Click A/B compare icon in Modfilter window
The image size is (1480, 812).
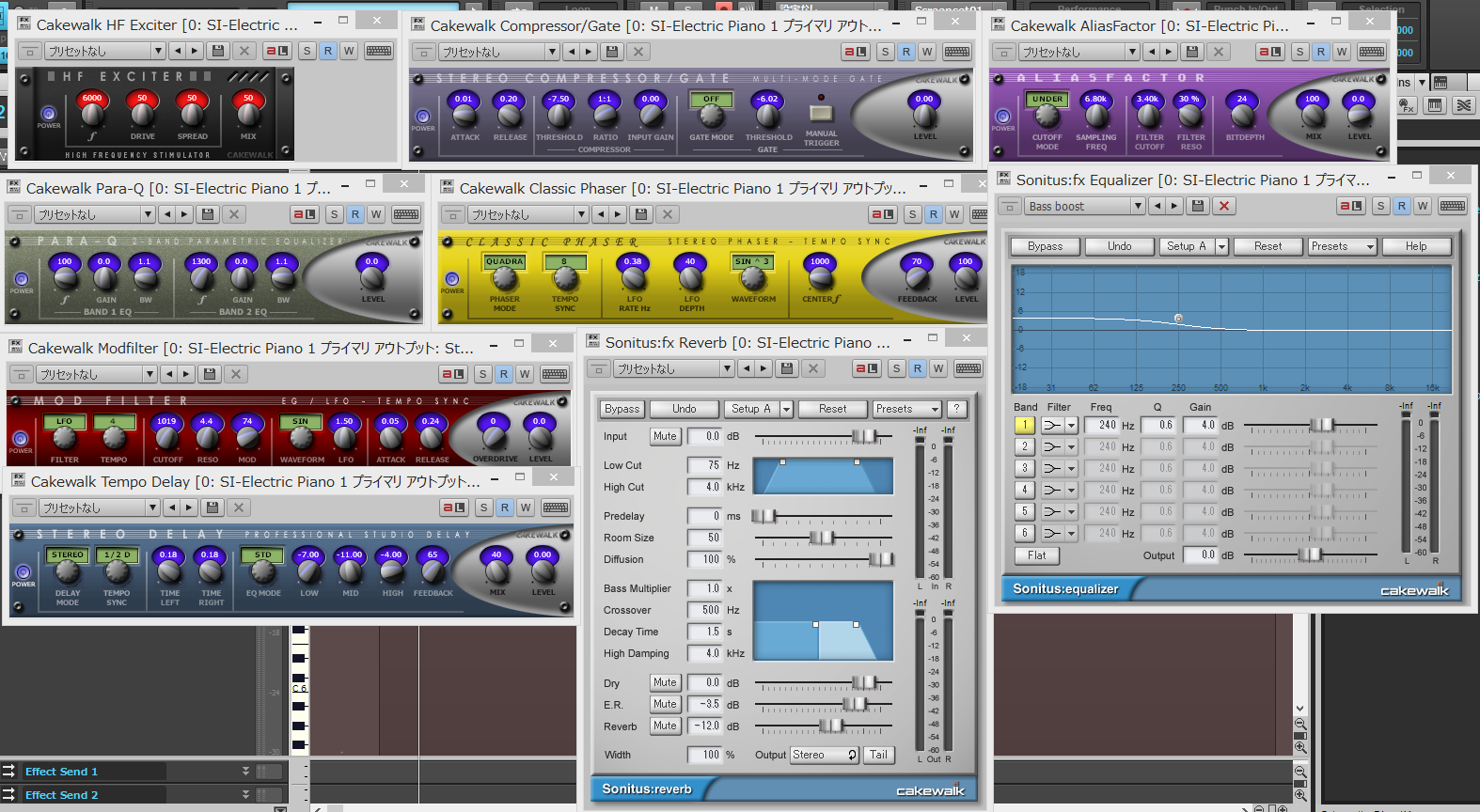(x=454, y=374)
